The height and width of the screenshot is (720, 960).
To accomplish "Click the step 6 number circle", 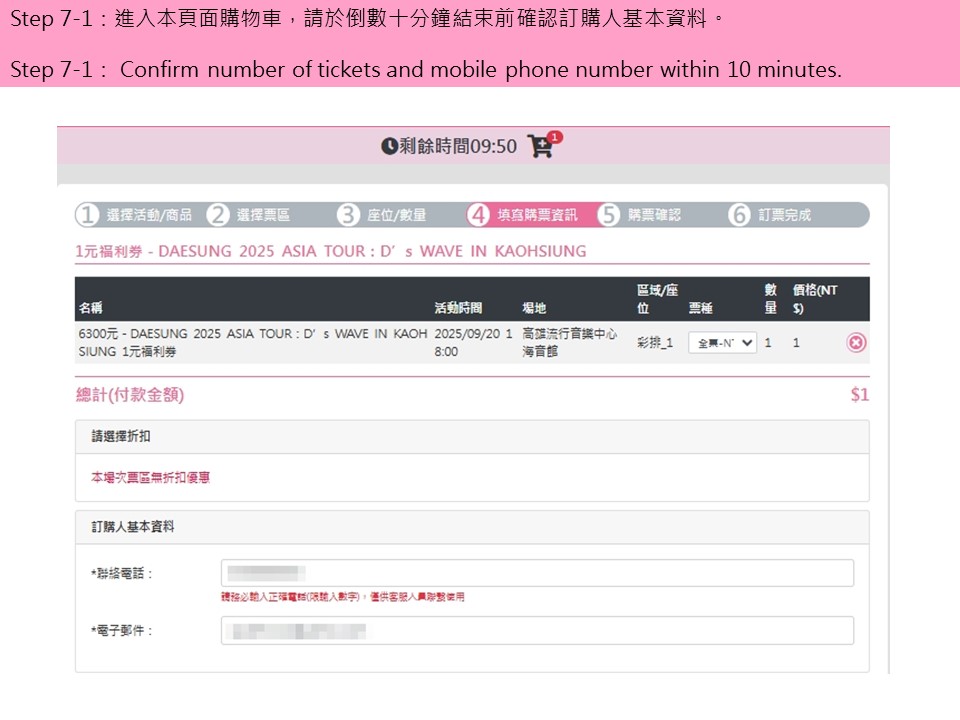I will tap(739, 215).
